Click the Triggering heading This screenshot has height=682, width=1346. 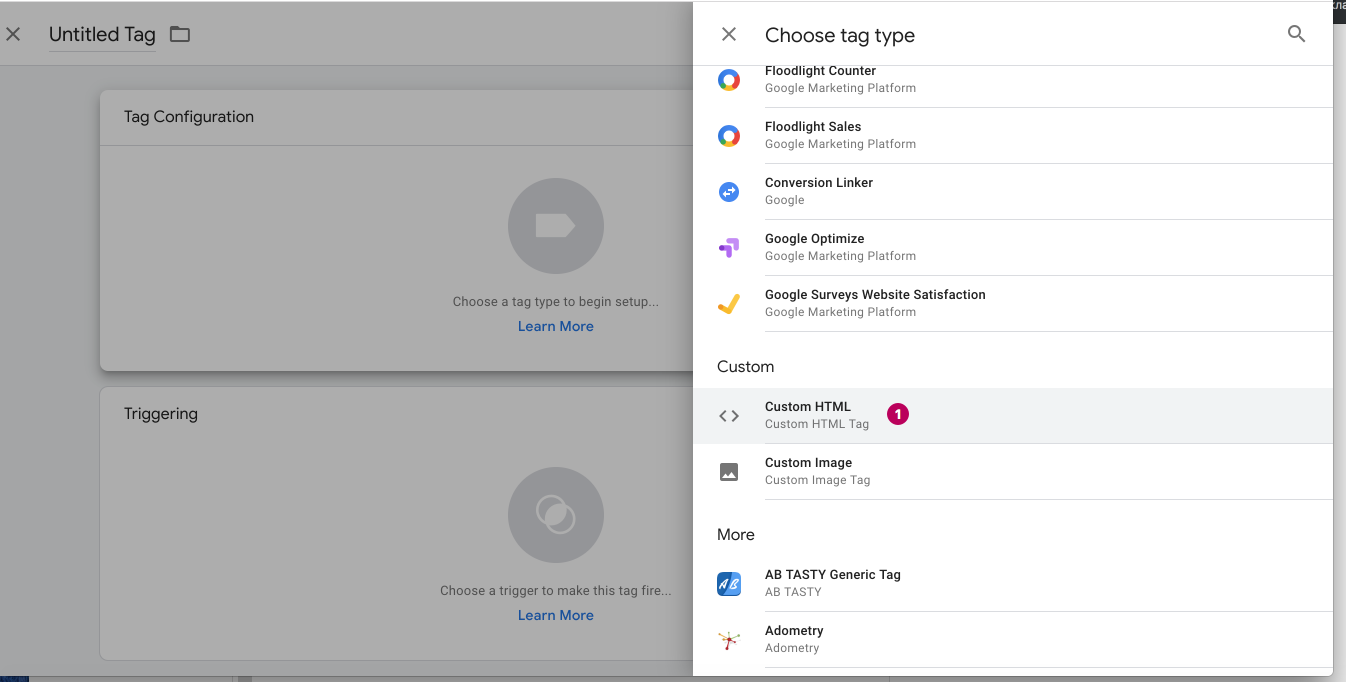coord(161,414)
